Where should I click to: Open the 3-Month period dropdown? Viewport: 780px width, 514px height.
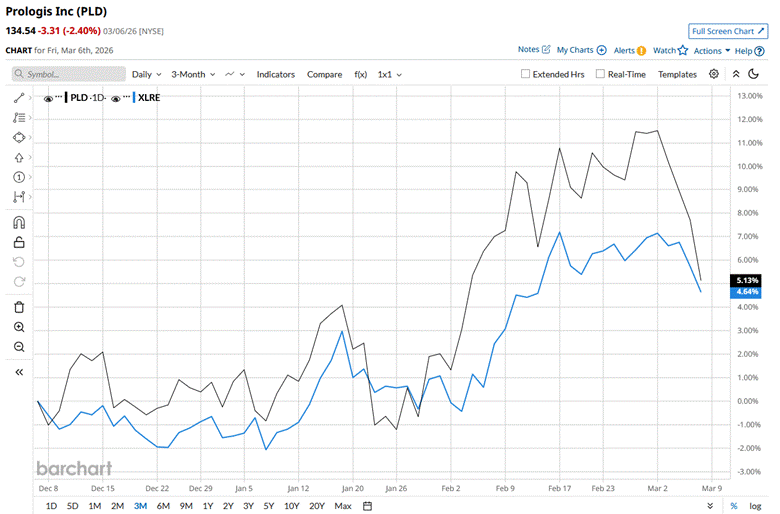193,74
